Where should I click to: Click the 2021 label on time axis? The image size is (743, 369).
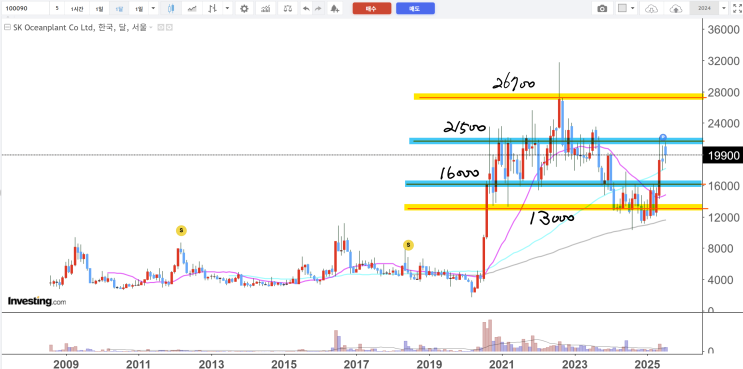click(502, 363)
